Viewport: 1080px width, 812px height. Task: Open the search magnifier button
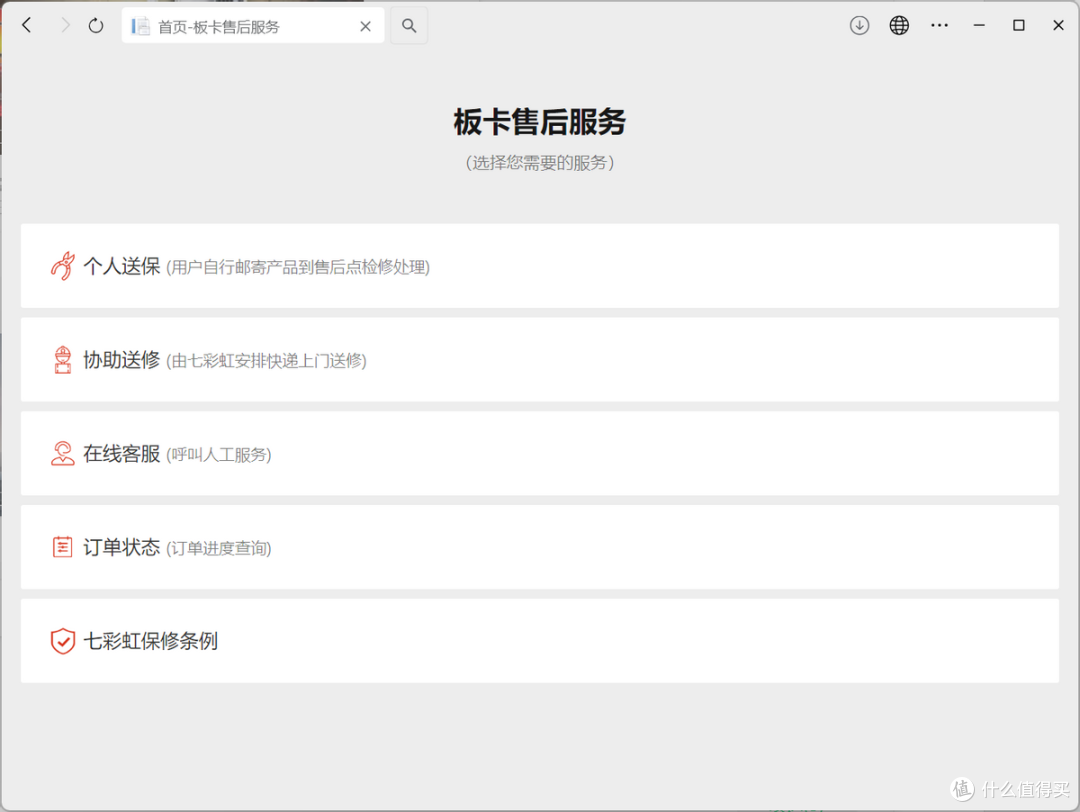tap(409, 25)
